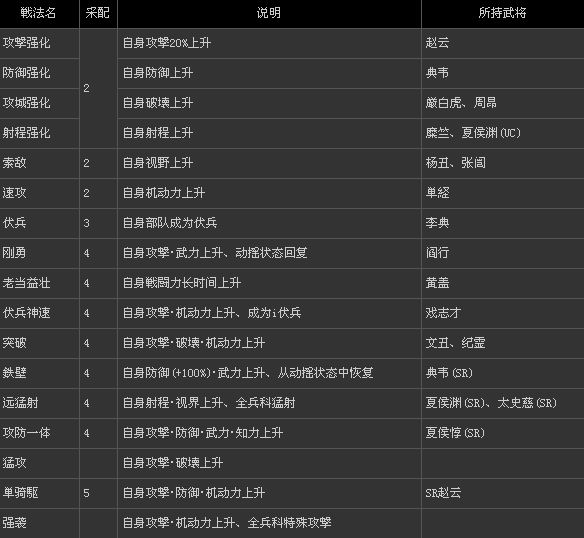Image resolution: width=584 pixels, height=538 pixels.
Task: Select SR赵云 in the 単骑駆 row
Action: pyautogui.click(x=443, y=493)
